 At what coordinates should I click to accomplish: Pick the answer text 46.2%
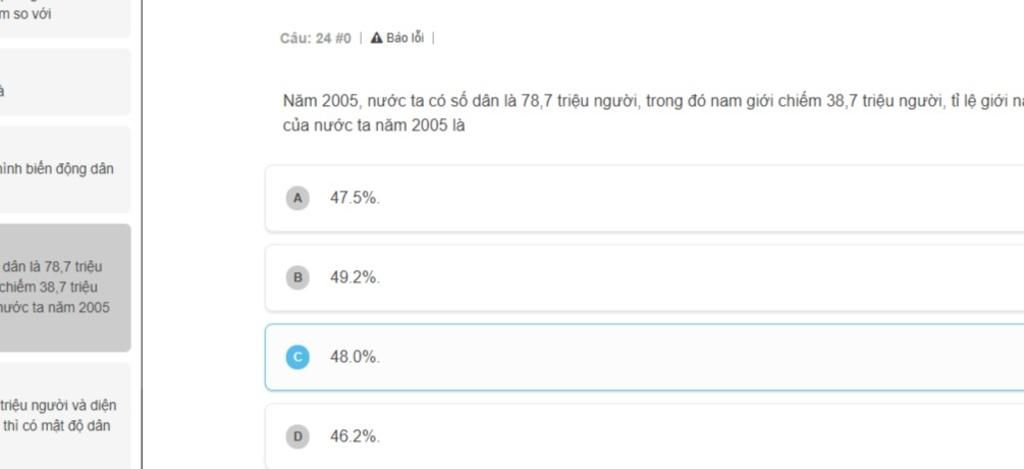[x=355, y=436]
